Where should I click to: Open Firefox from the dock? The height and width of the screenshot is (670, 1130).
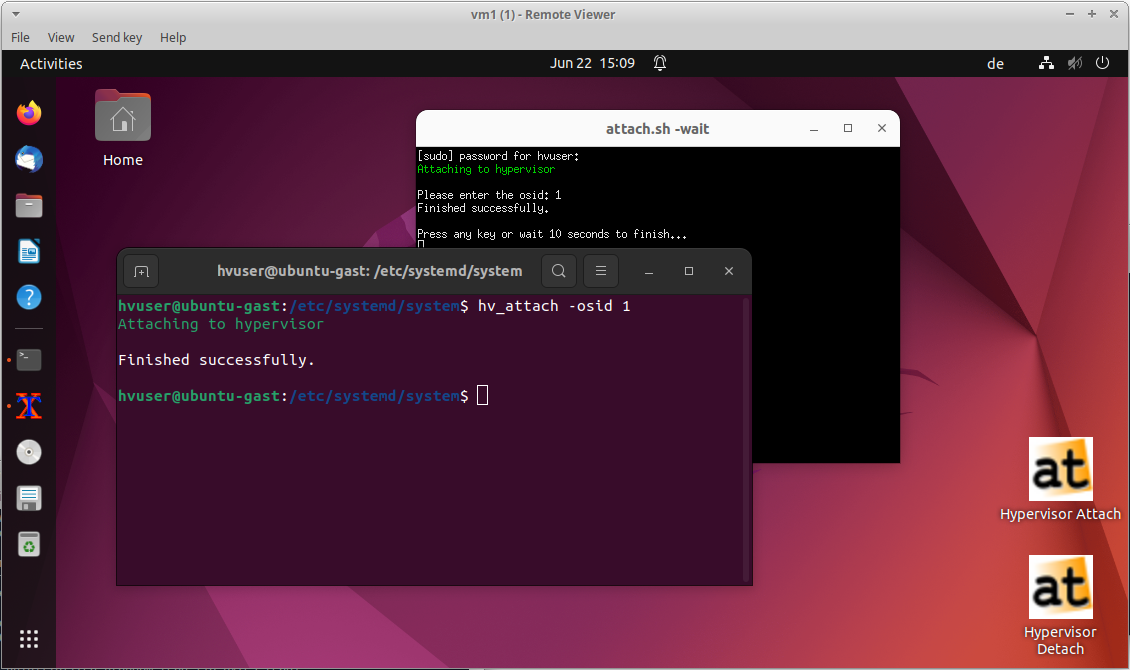pyautogui.click(x=29, y=113)
